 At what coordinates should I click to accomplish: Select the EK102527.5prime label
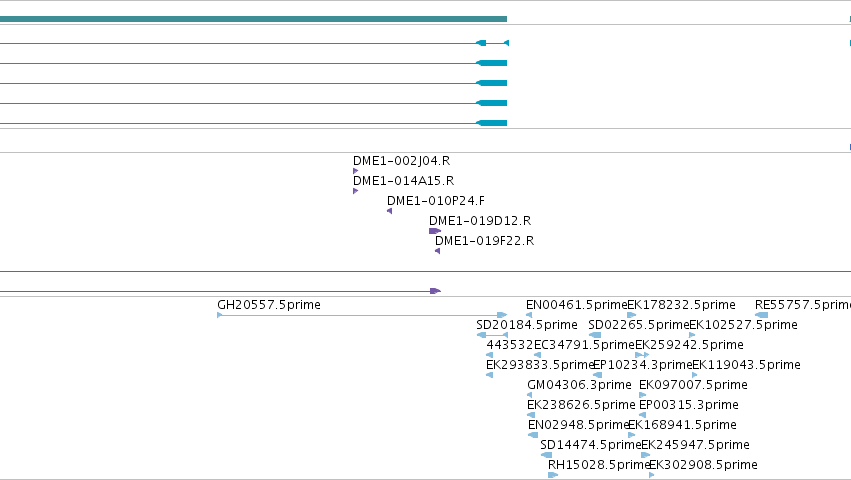point(744,325)
